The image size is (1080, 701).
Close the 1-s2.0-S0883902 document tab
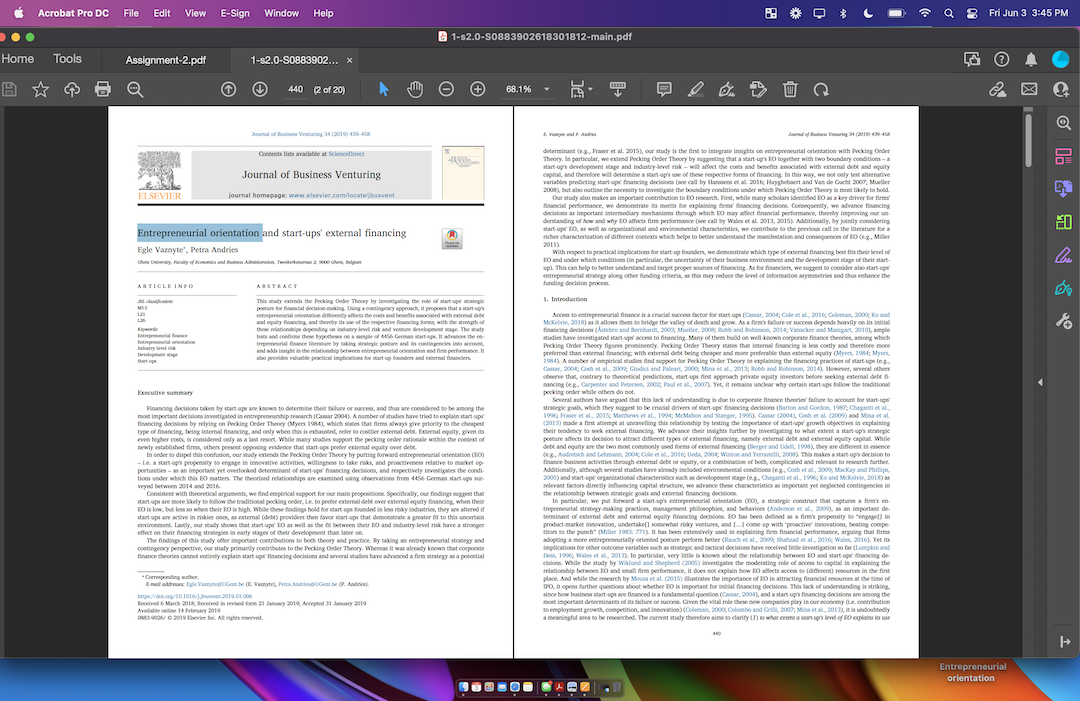(349, 61)
